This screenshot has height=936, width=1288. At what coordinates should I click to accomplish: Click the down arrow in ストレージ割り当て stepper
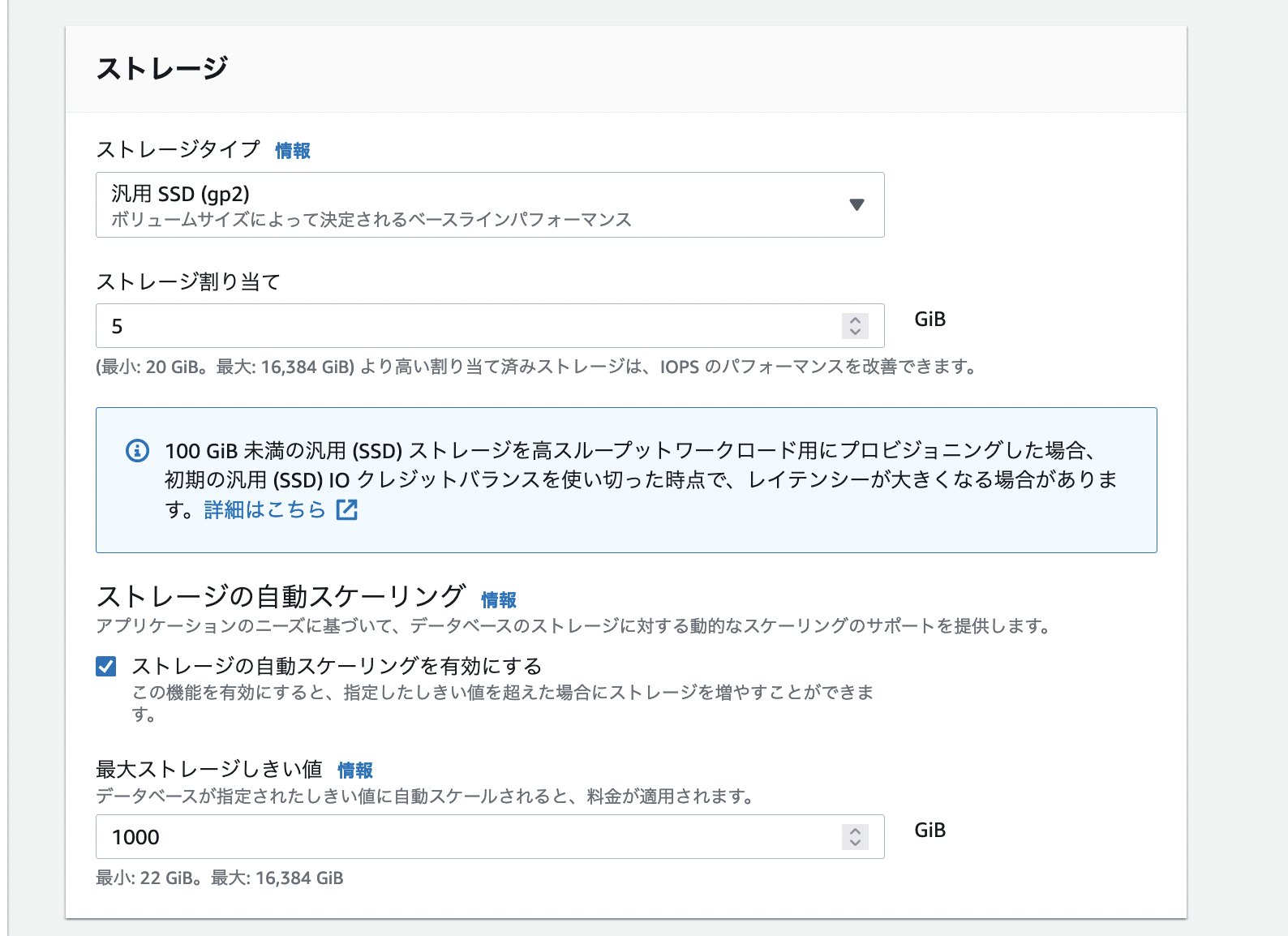(855, 332)
